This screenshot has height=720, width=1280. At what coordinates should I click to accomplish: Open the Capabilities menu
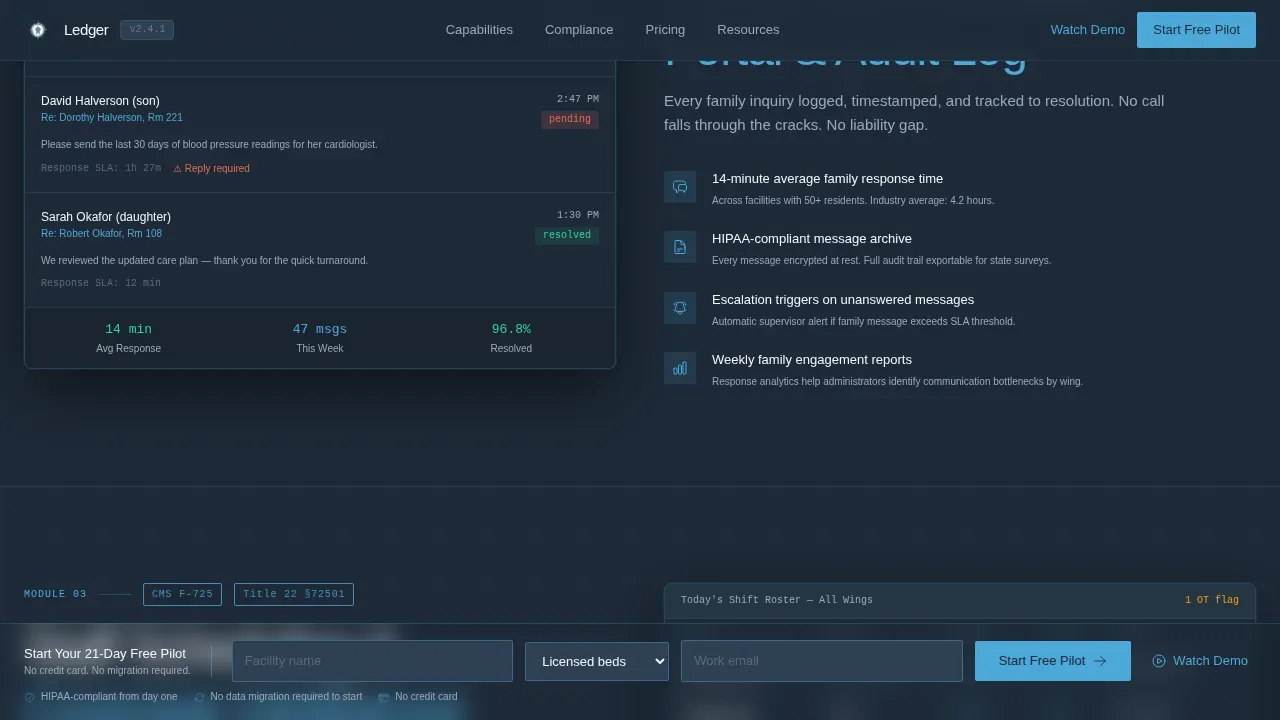(x=479, y=30)
